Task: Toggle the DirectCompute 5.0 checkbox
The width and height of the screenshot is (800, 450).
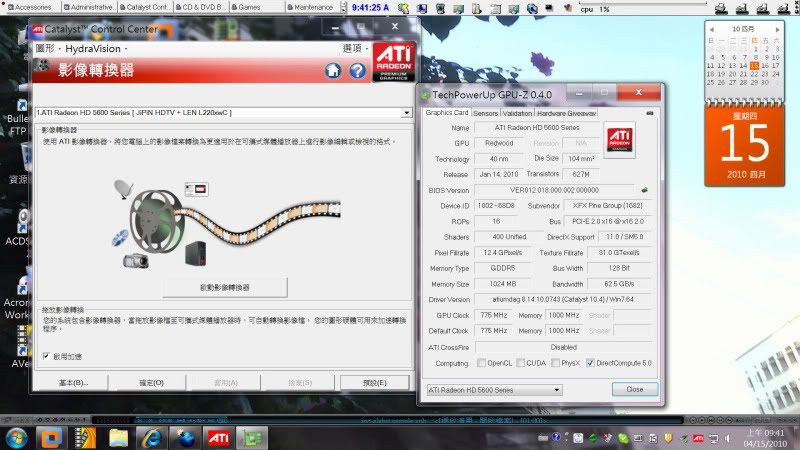Action: (591, 363)
